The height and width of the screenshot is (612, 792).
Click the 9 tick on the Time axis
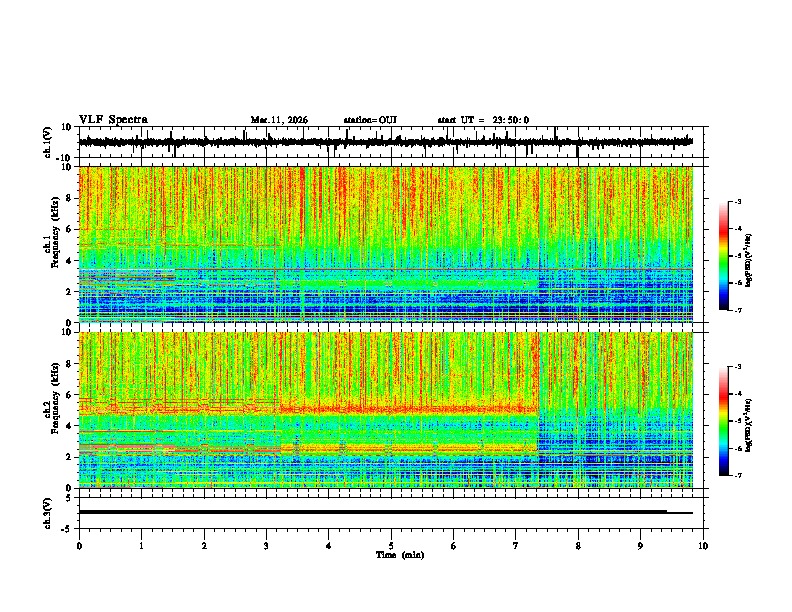pos(640,546)
